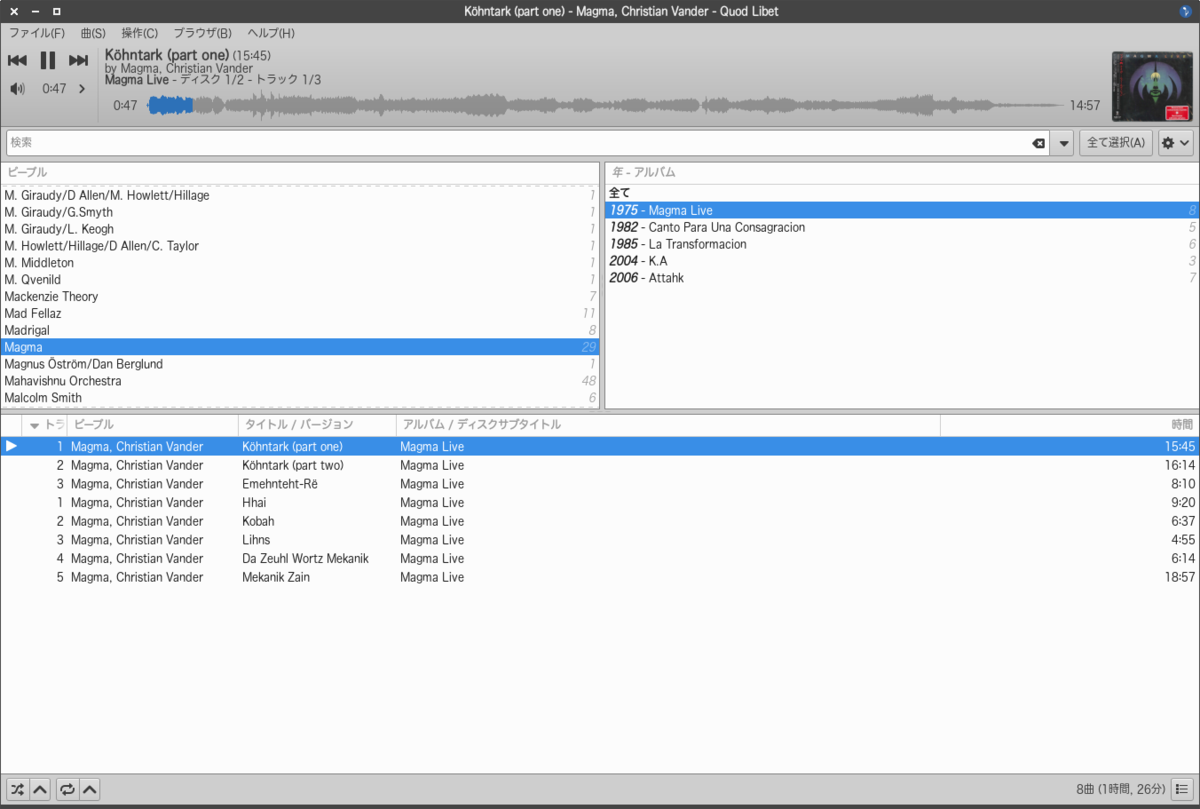Select Magnus Öström/Dan Berglund artist row
Screen dimensions: 1200x809
click(x=300, y=364)
